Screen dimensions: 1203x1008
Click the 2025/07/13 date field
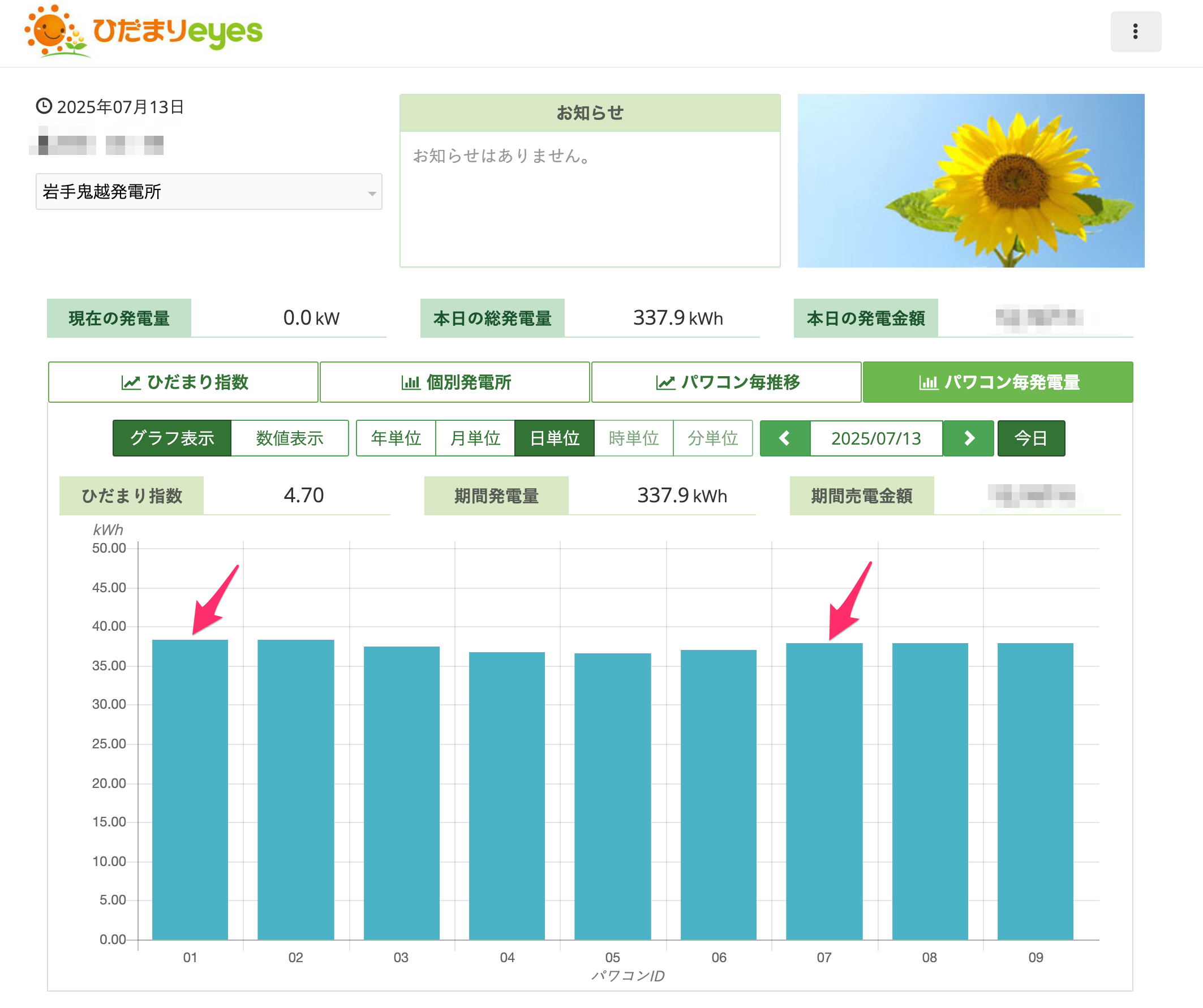(x=877, y=438)
